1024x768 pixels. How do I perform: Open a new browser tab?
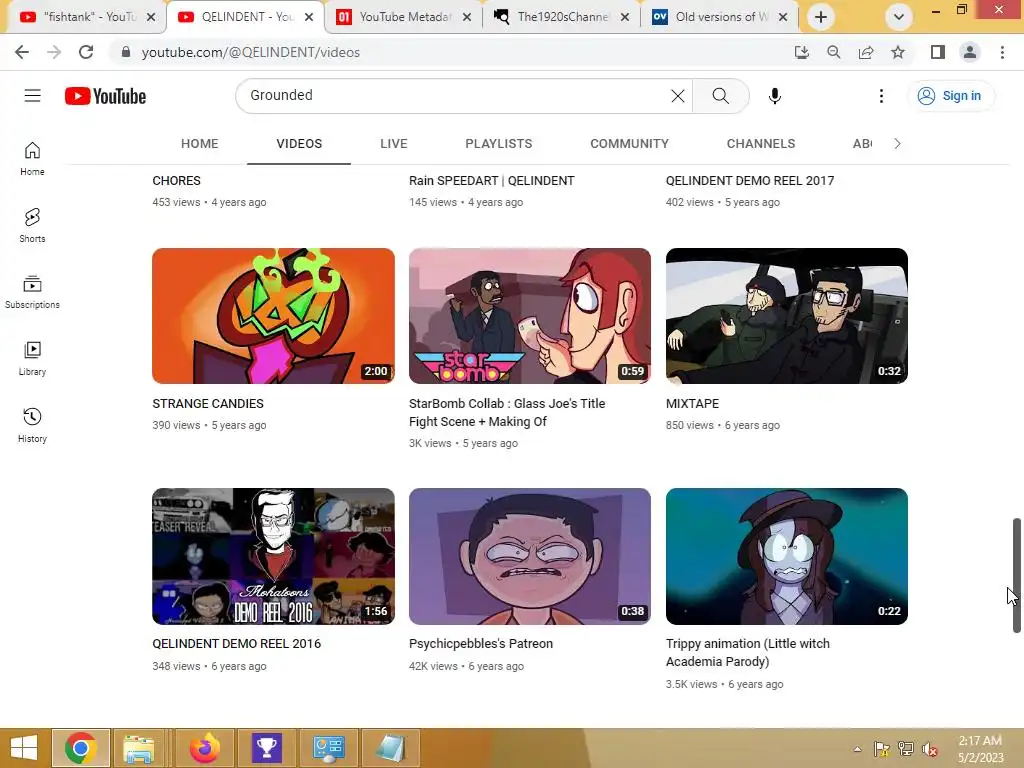click(821, 17)
